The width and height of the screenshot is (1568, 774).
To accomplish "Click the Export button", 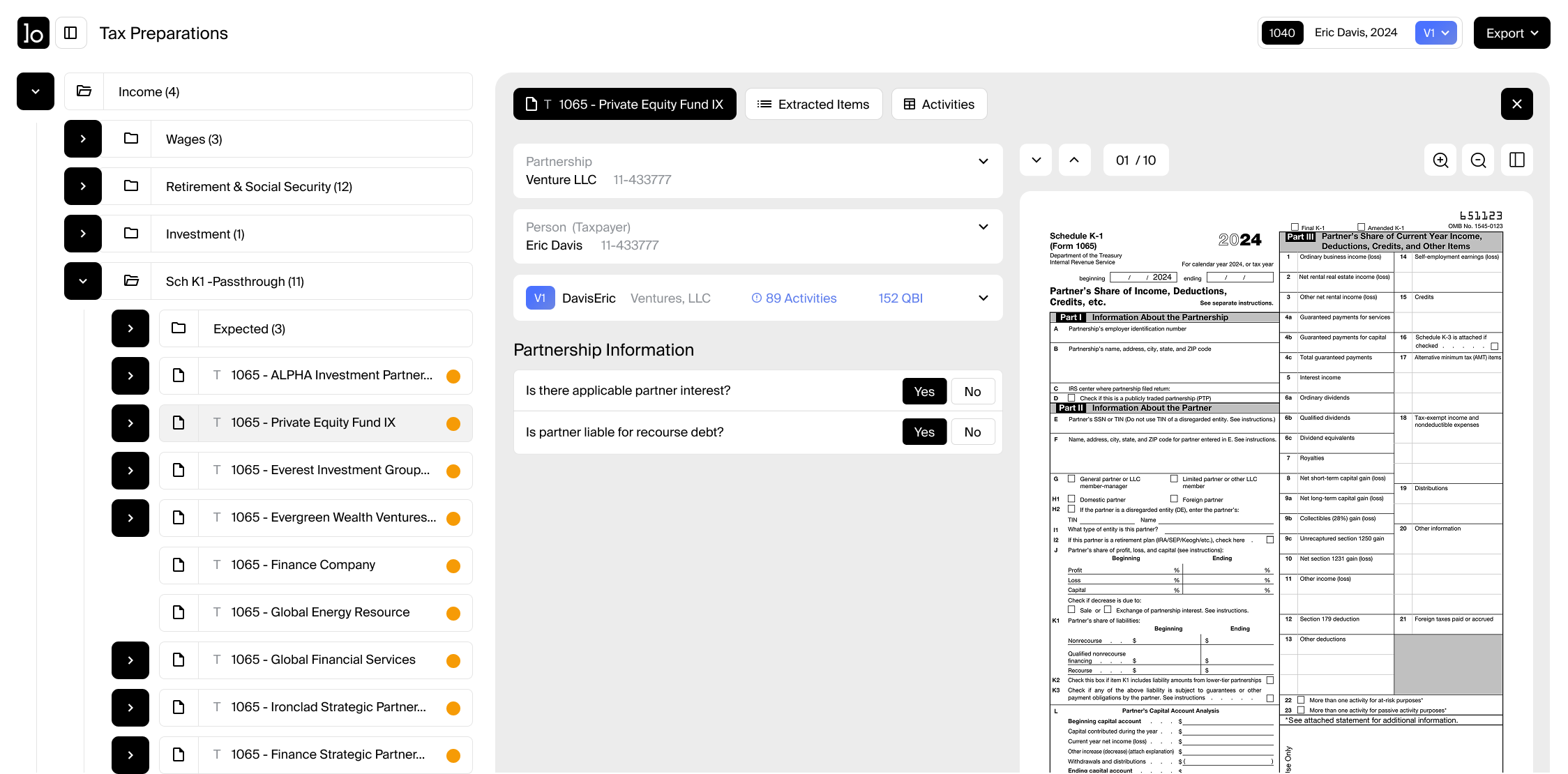I will (x=1512, y=33).
